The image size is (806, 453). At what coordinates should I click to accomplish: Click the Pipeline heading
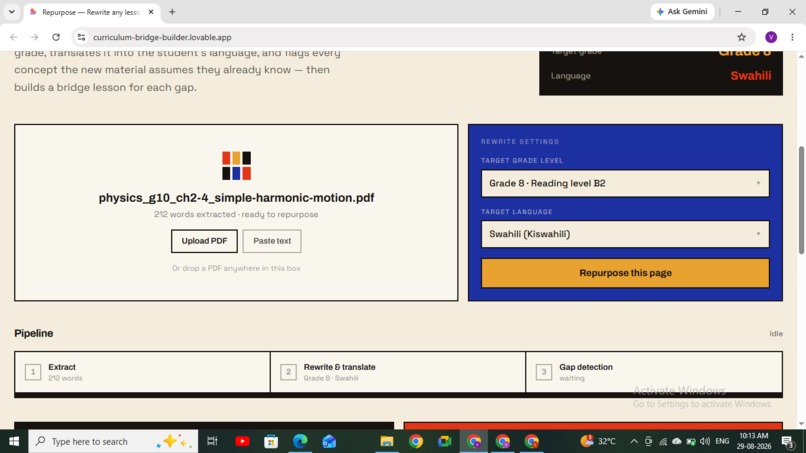pos(34,333)
